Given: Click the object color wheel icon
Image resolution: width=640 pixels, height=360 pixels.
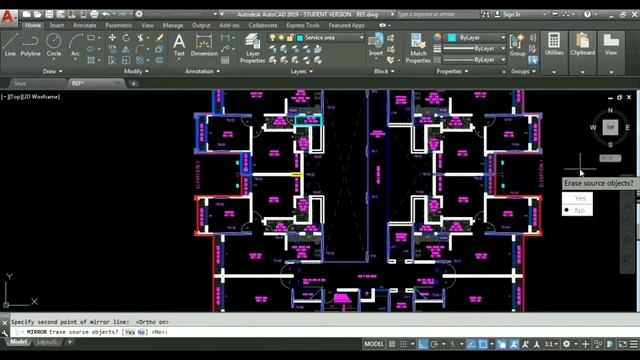Looking at the screenshot, I should [437, 38].
